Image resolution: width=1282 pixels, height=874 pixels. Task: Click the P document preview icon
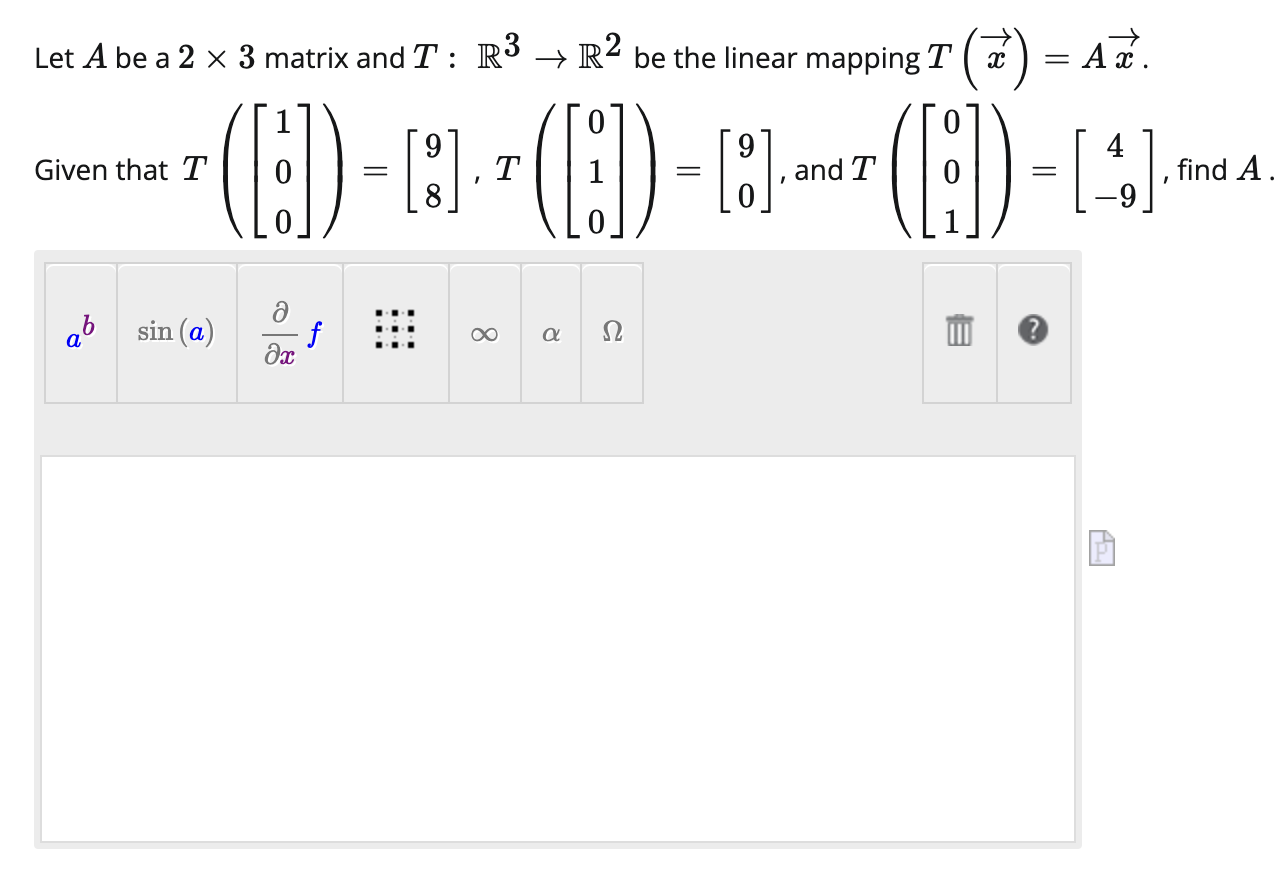[1101, 548]
